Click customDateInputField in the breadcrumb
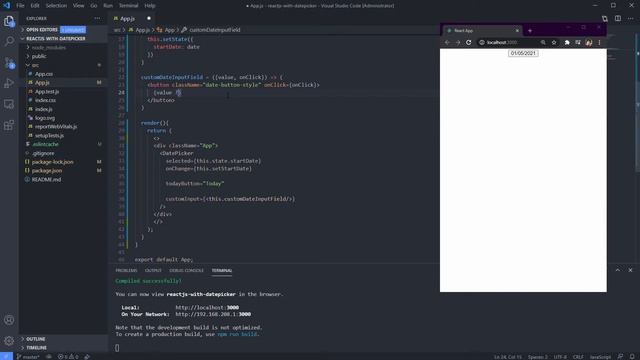The image size is (640, 360). tap(214, 30)
